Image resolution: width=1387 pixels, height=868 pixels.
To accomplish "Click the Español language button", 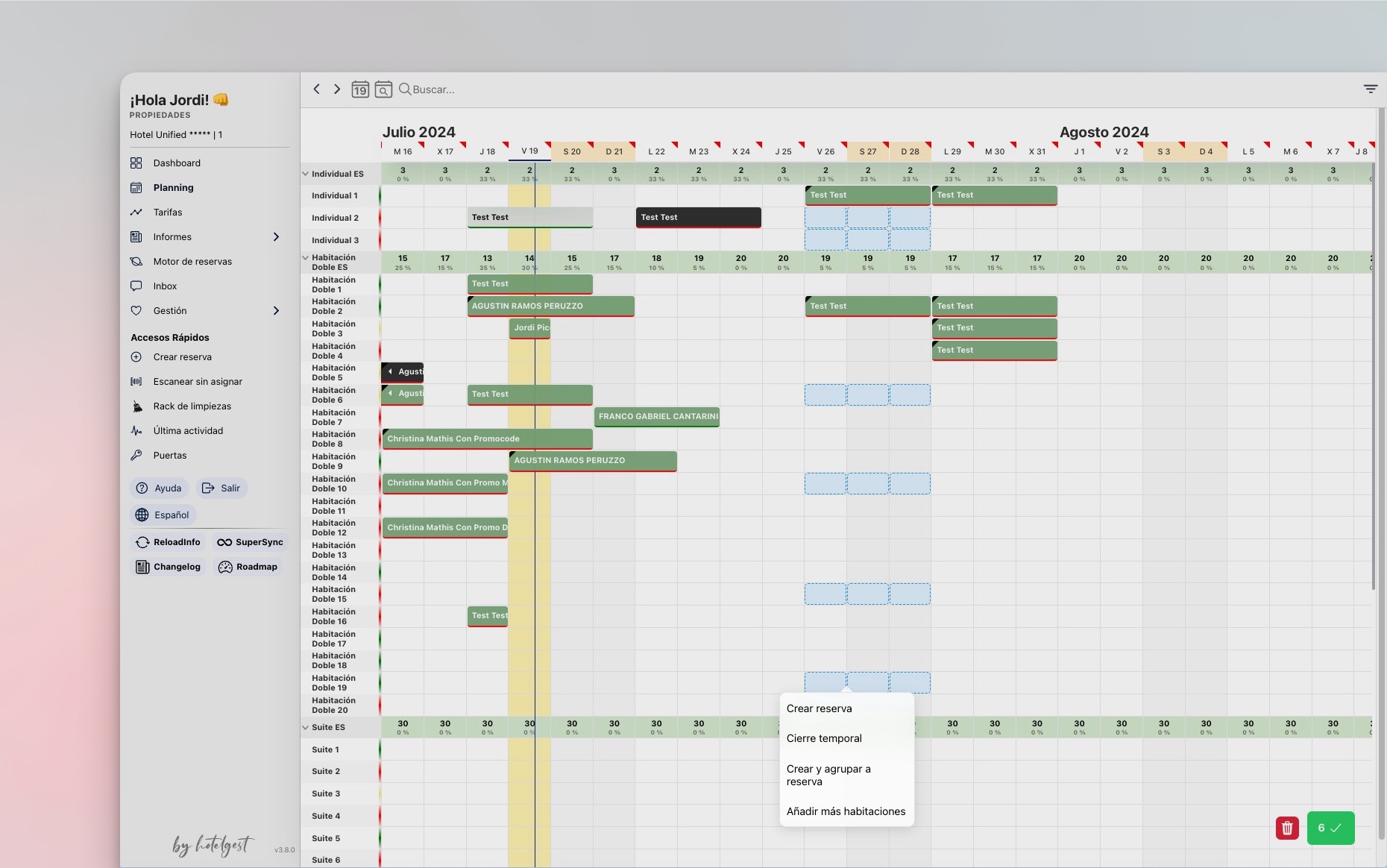I will 164,515.
